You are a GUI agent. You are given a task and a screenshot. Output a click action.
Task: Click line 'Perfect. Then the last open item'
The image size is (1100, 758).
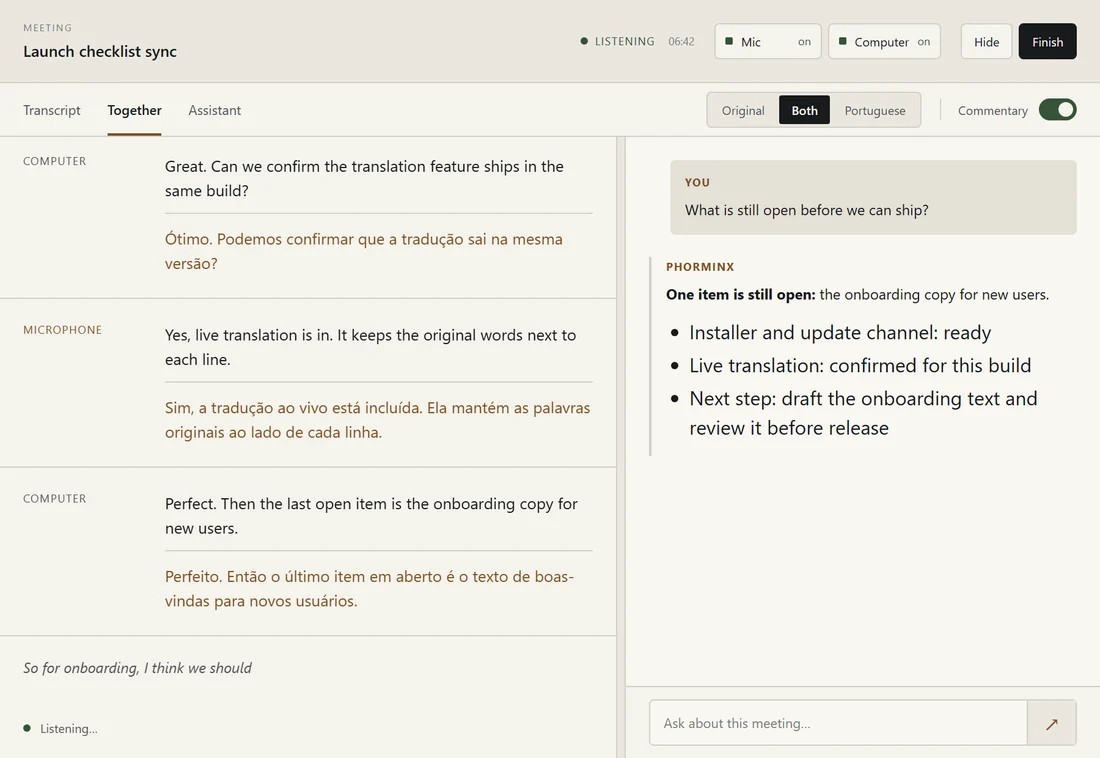click(371, 516)
